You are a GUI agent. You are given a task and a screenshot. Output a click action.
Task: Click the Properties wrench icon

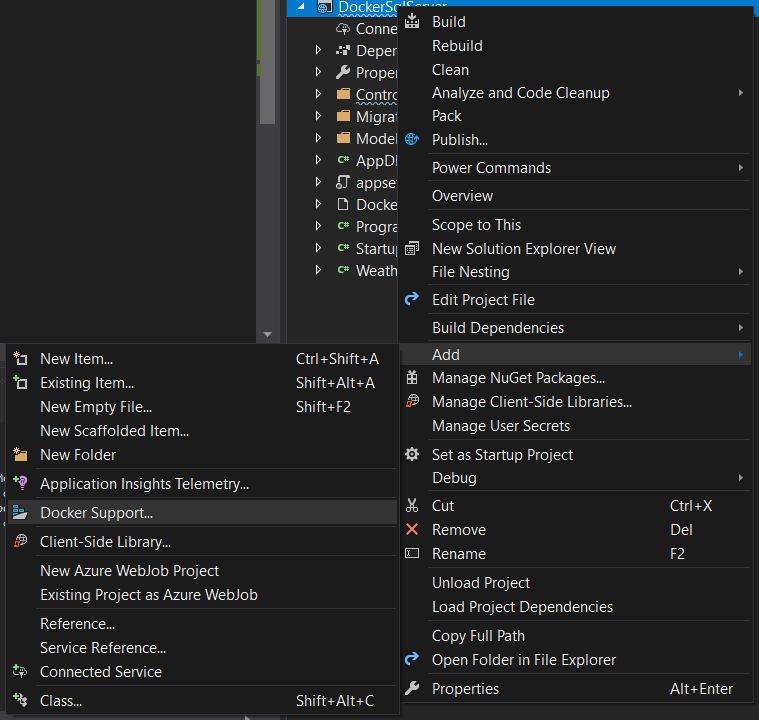click(x=412, y=688)
